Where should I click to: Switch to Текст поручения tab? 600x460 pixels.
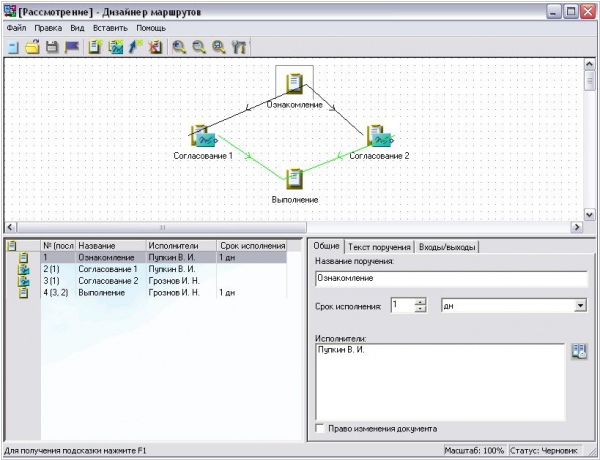(378, 246)
